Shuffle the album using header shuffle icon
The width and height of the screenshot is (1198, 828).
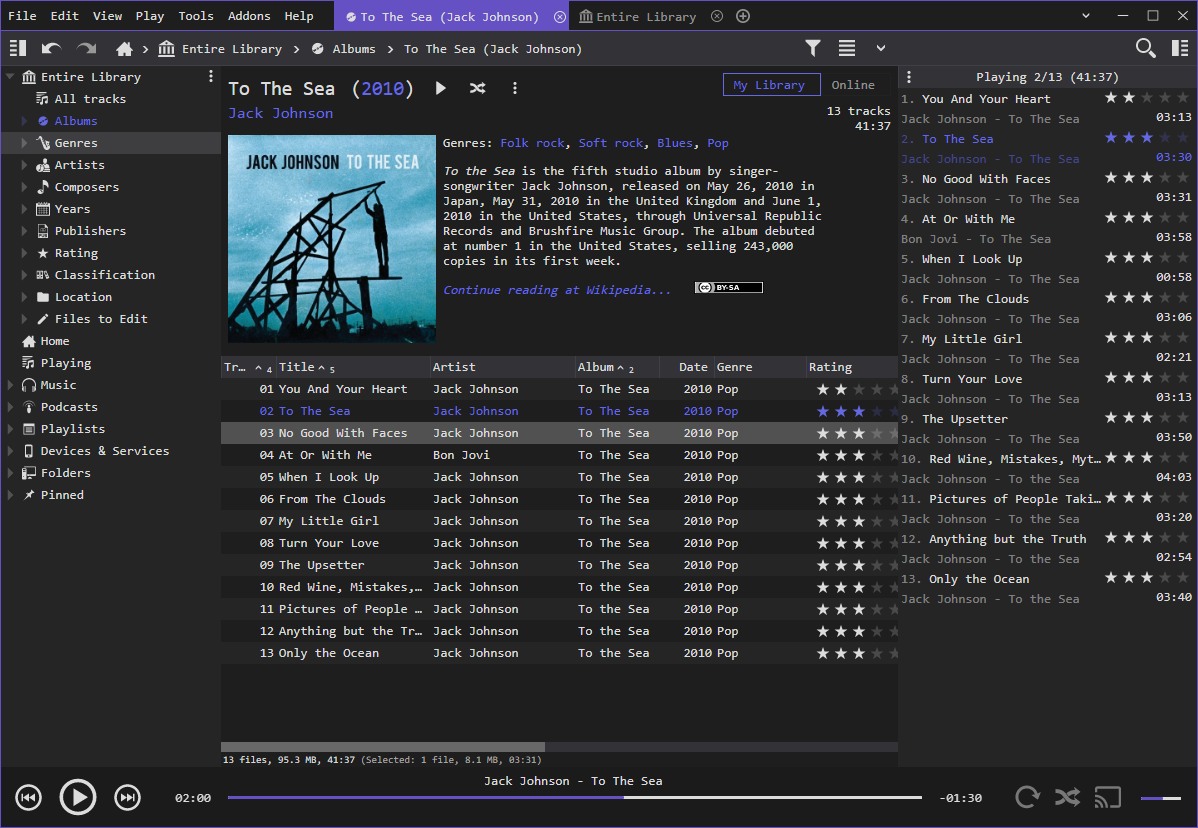[478, 88]
